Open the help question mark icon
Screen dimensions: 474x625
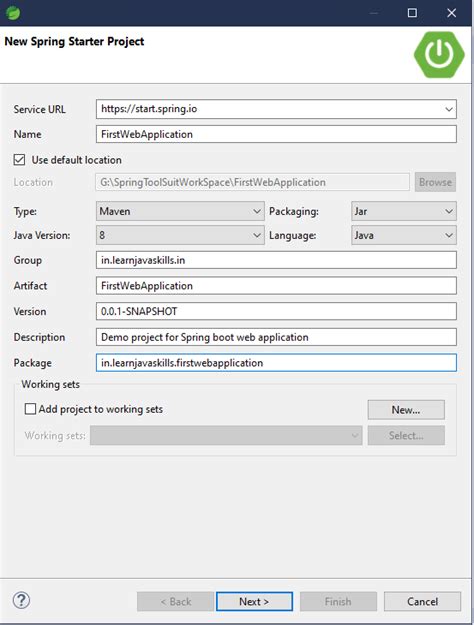click(22, 600)
